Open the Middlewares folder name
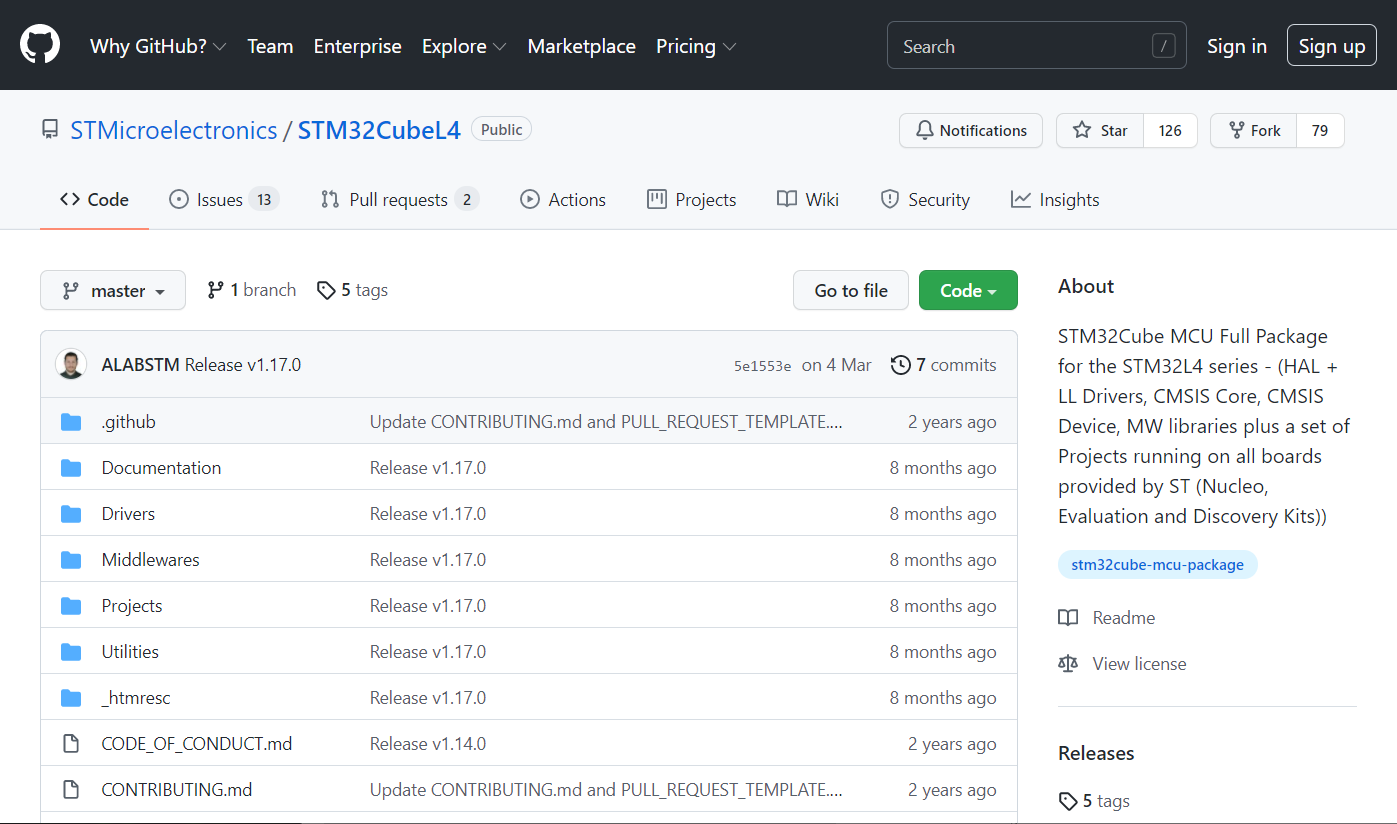The image size is (1397, 824). pyautogui.click(x=151, y=560)
